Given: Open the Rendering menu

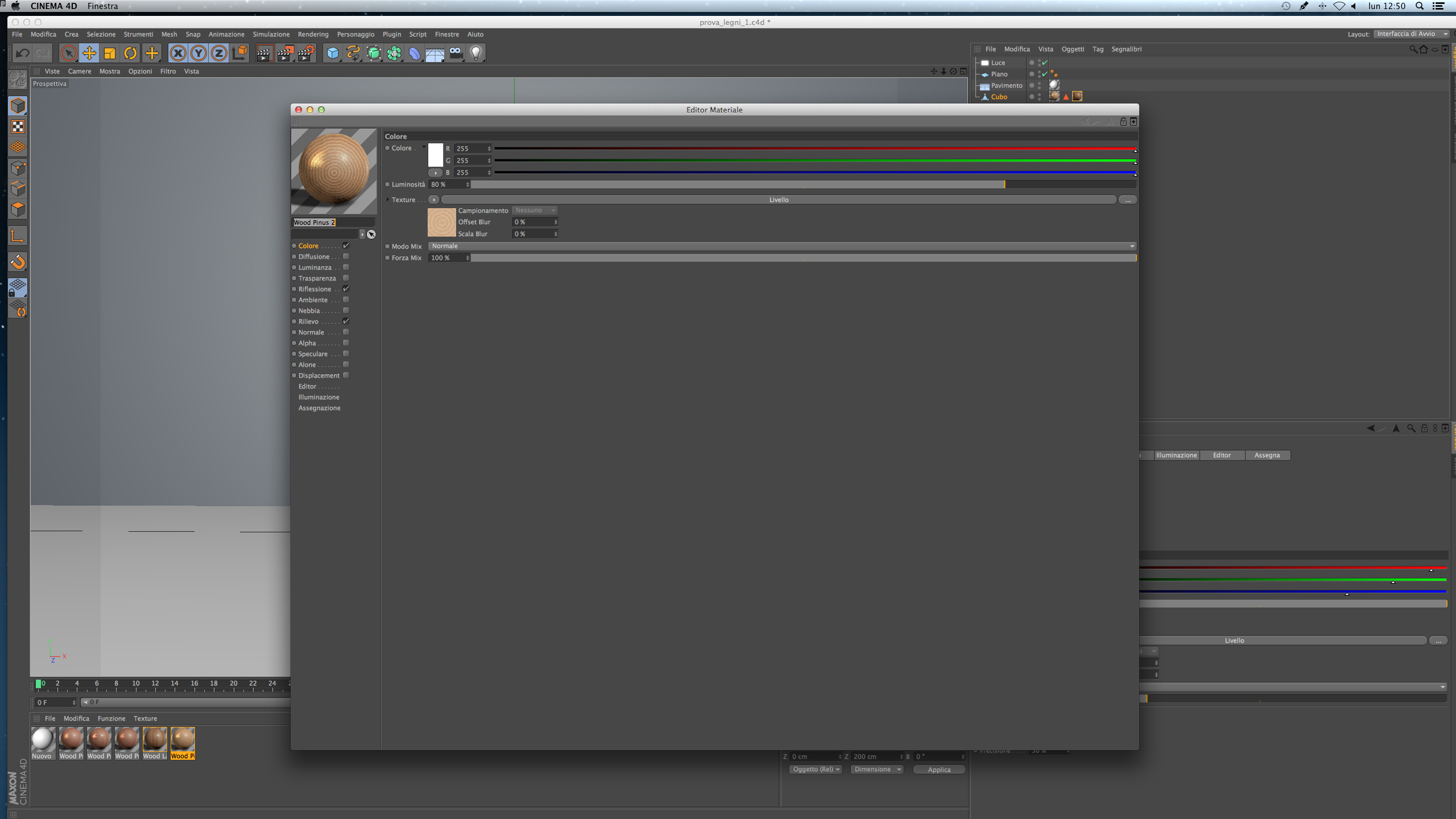Looking at the screenshot, I should tap(313, 34).
